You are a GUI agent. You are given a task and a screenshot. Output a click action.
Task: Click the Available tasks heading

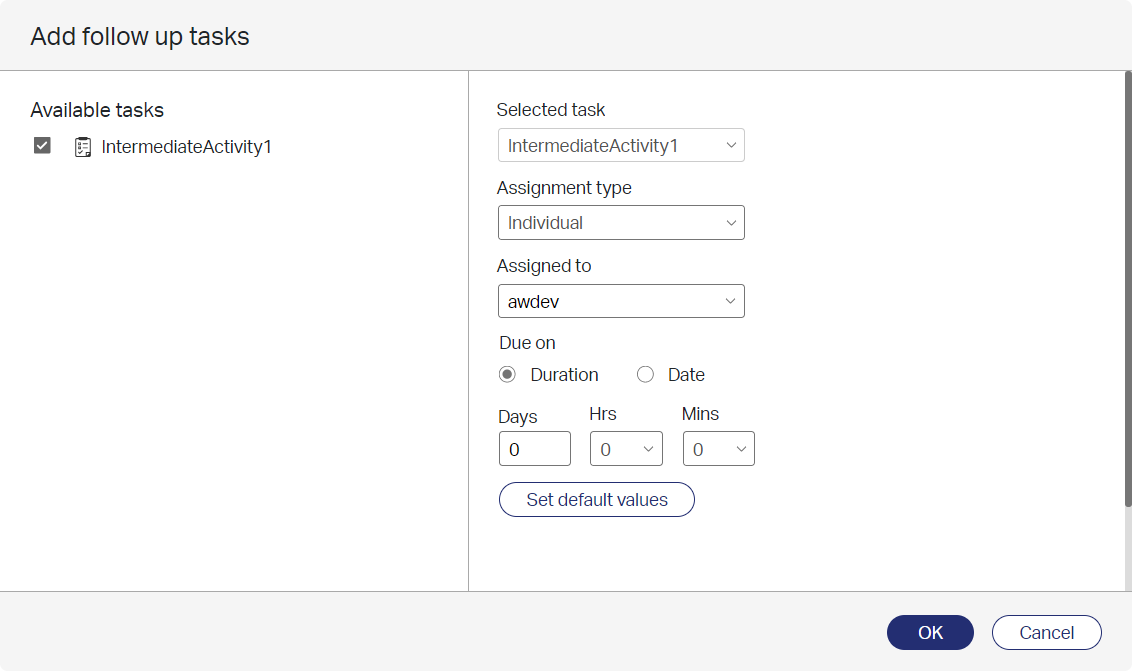tap(97, 110)
